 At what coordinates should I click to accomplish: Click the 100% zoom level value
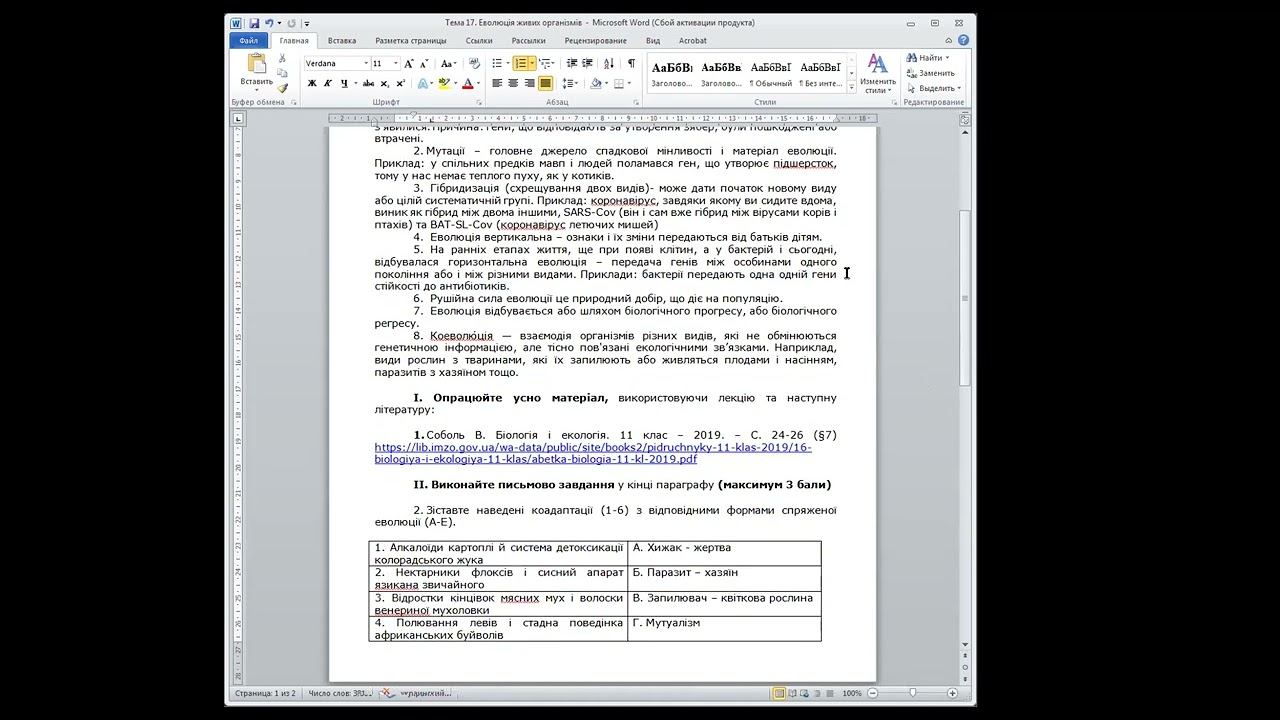point(852,693)
